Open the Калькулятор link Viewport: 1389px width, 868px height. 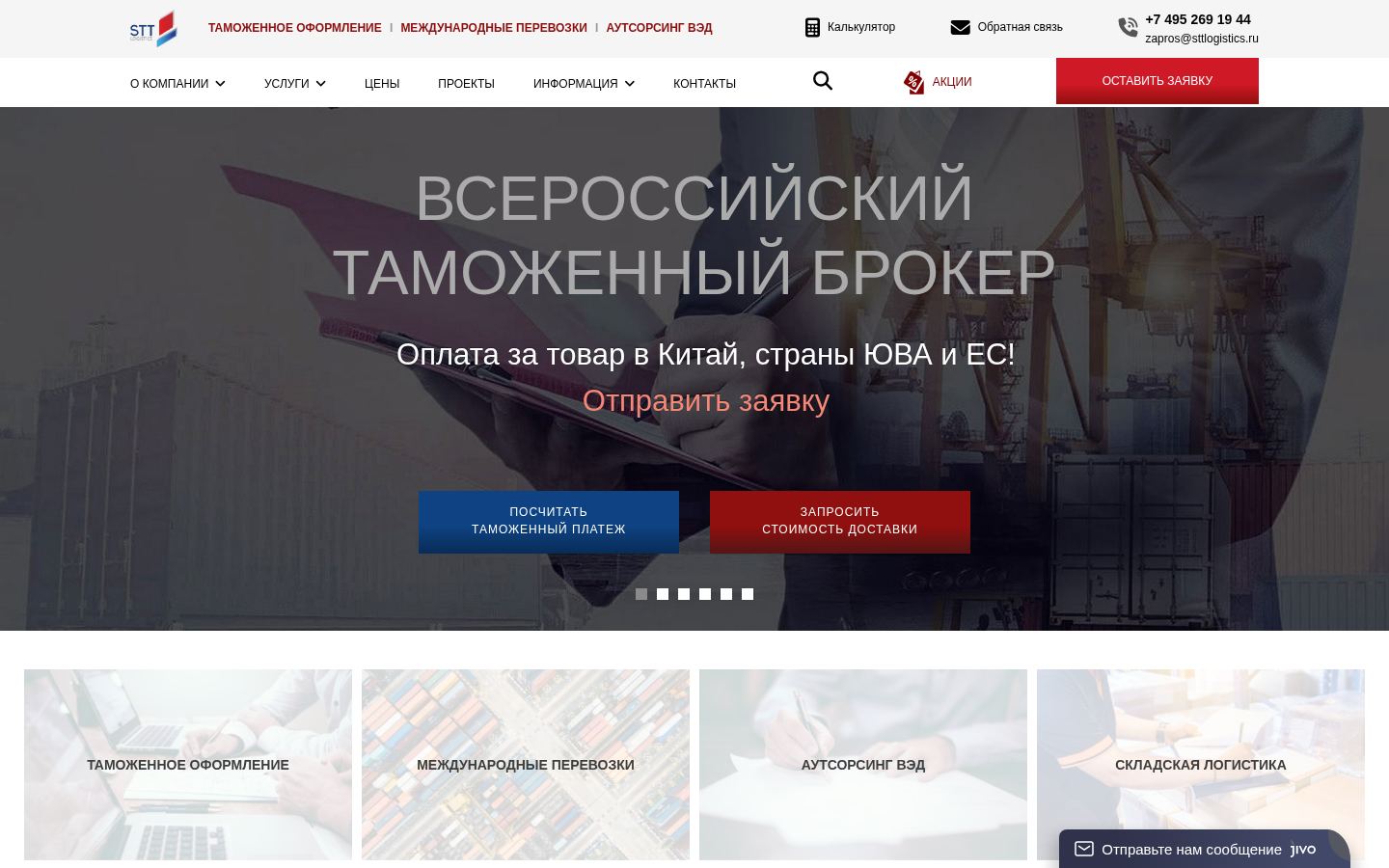click(x=861, y=27)
